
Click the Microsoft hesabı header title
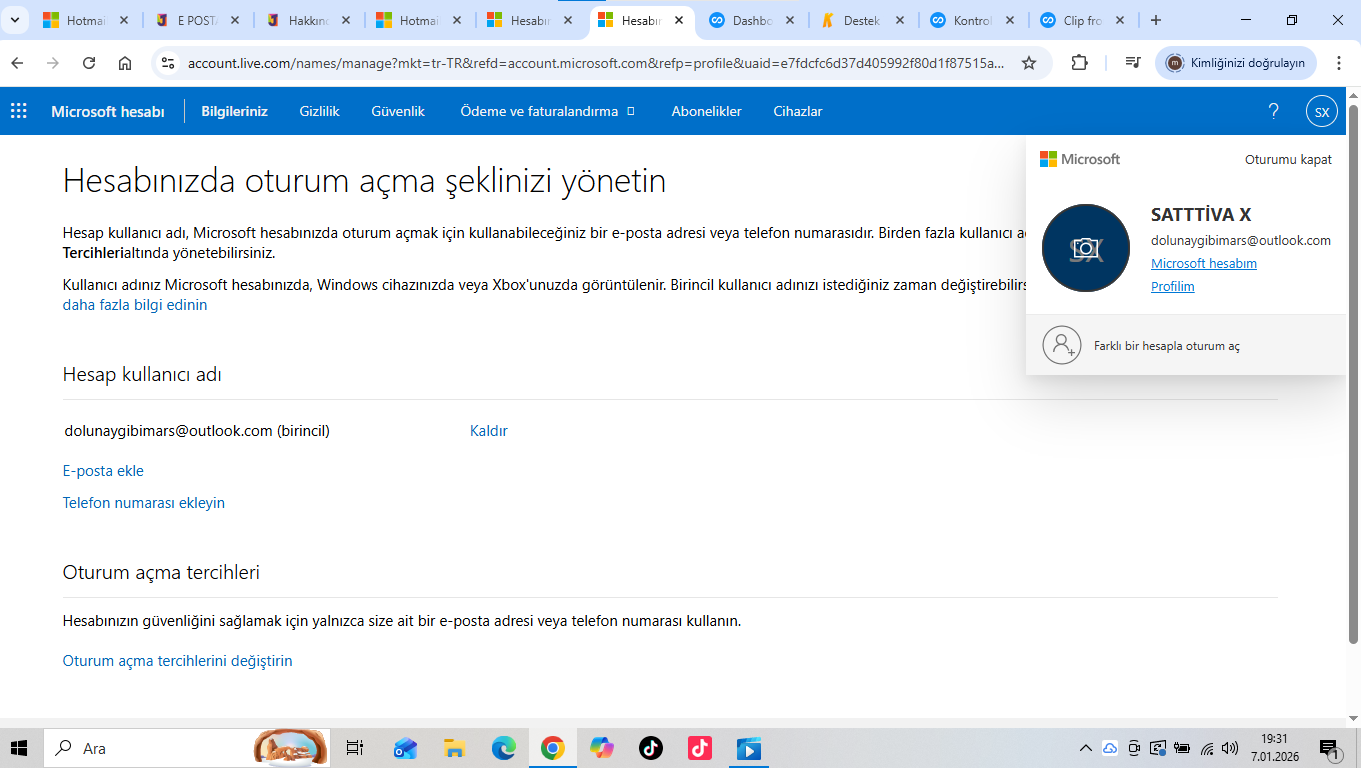point(108,111)
